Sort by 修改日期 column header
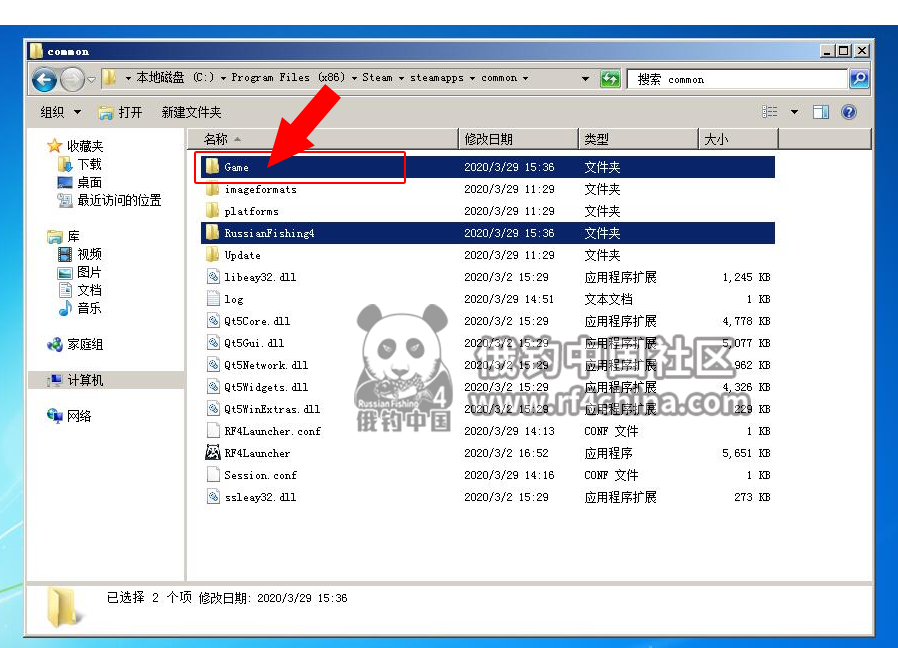 click(x=518, y=139)
